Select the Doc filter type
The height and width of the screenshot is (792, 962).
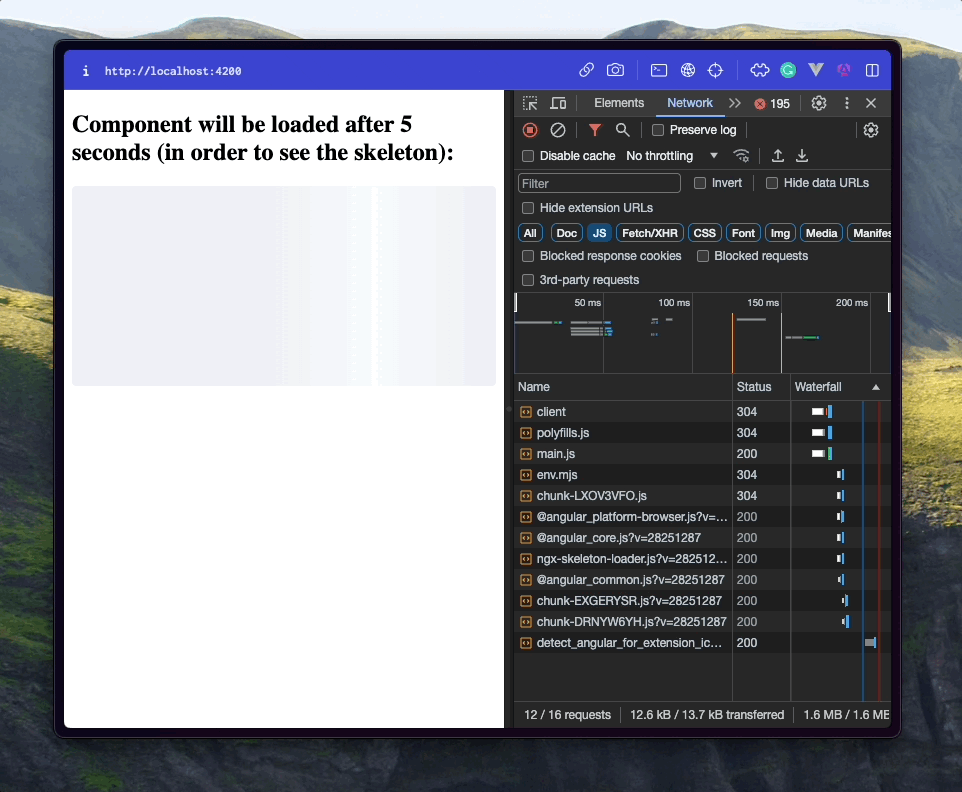(566, 233)
